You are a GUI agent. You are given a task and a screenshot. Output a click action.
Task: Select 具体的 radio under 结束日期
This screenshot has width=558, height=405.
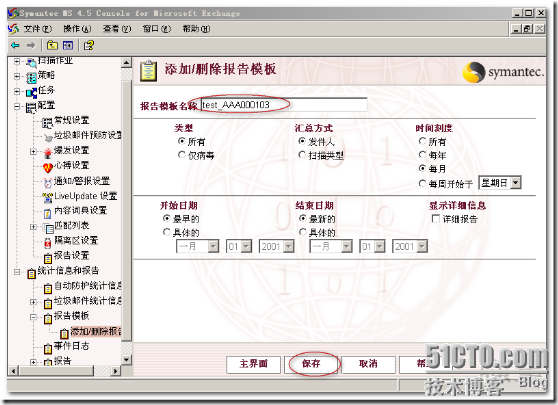tap(302, 232)
